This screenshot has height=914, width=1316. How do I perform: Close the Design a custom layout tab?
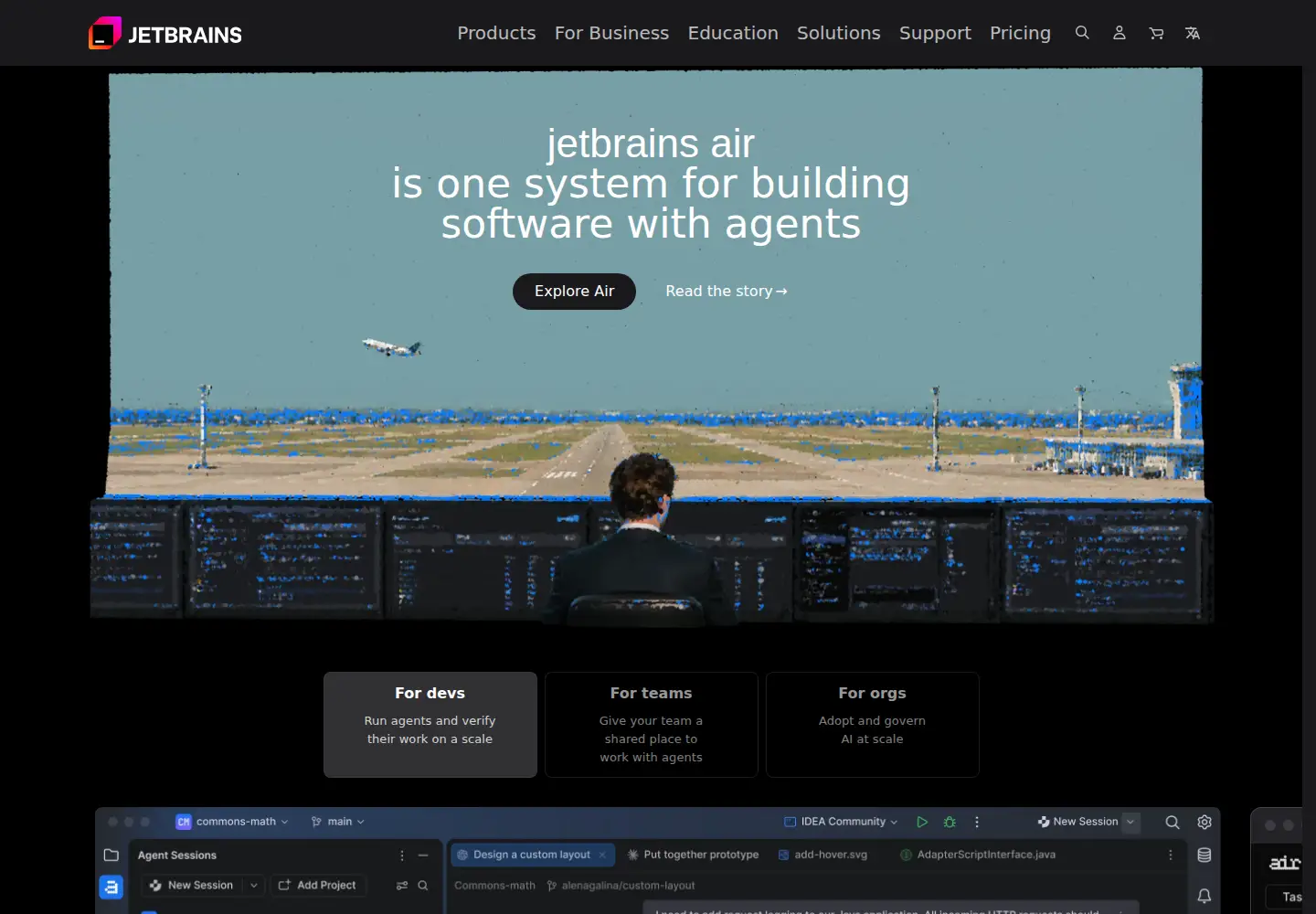point(602,855)
